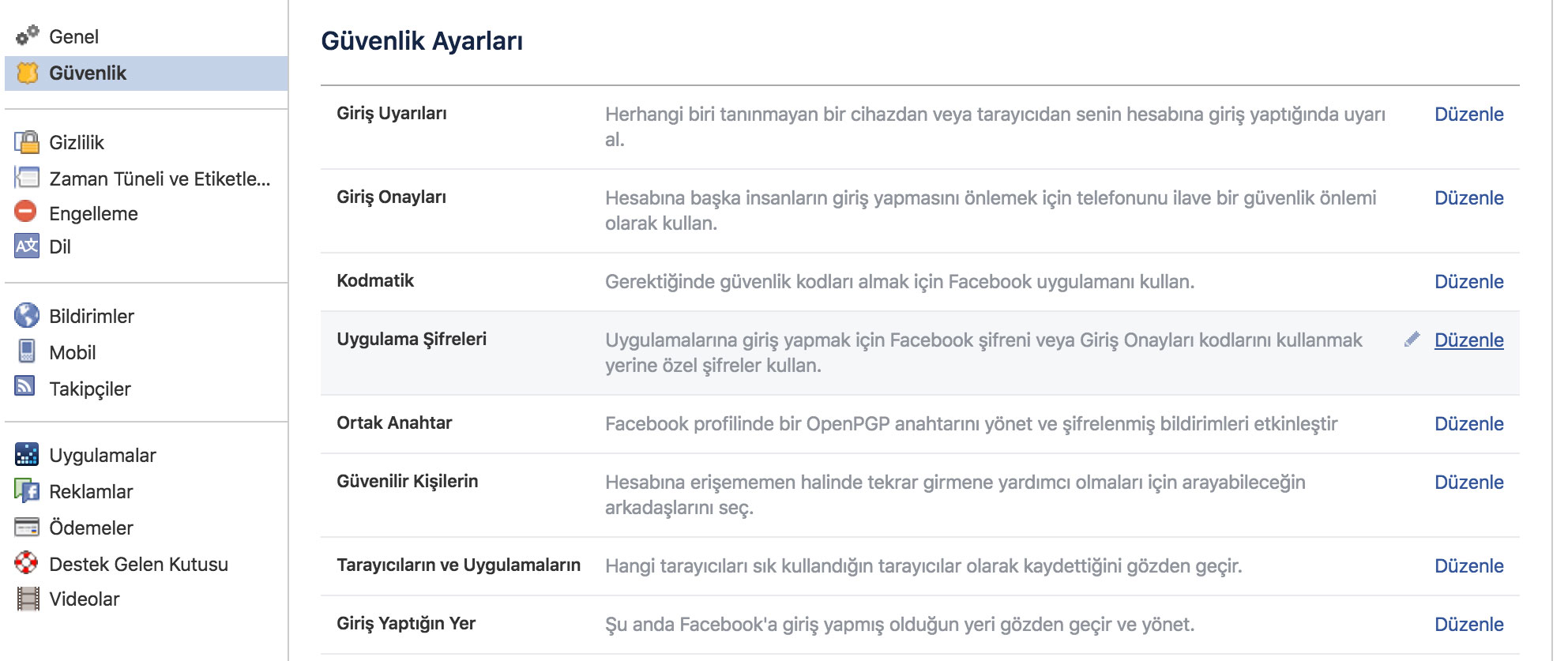This screenshot has height=661, width=1568.
Task: Click the Güvenlik Ayarları page heading
Action: coord(422,41)
